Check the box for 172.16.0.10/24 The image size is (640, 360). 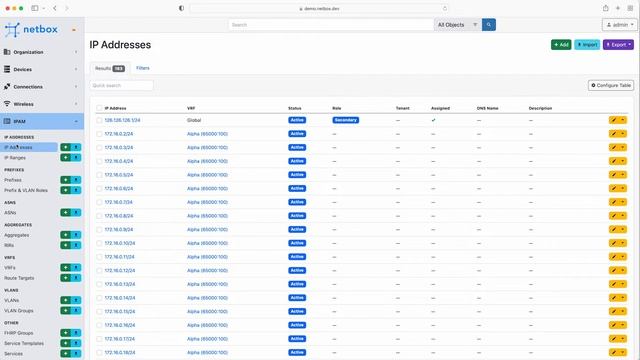pyautogui.click(x=99, y=243)
